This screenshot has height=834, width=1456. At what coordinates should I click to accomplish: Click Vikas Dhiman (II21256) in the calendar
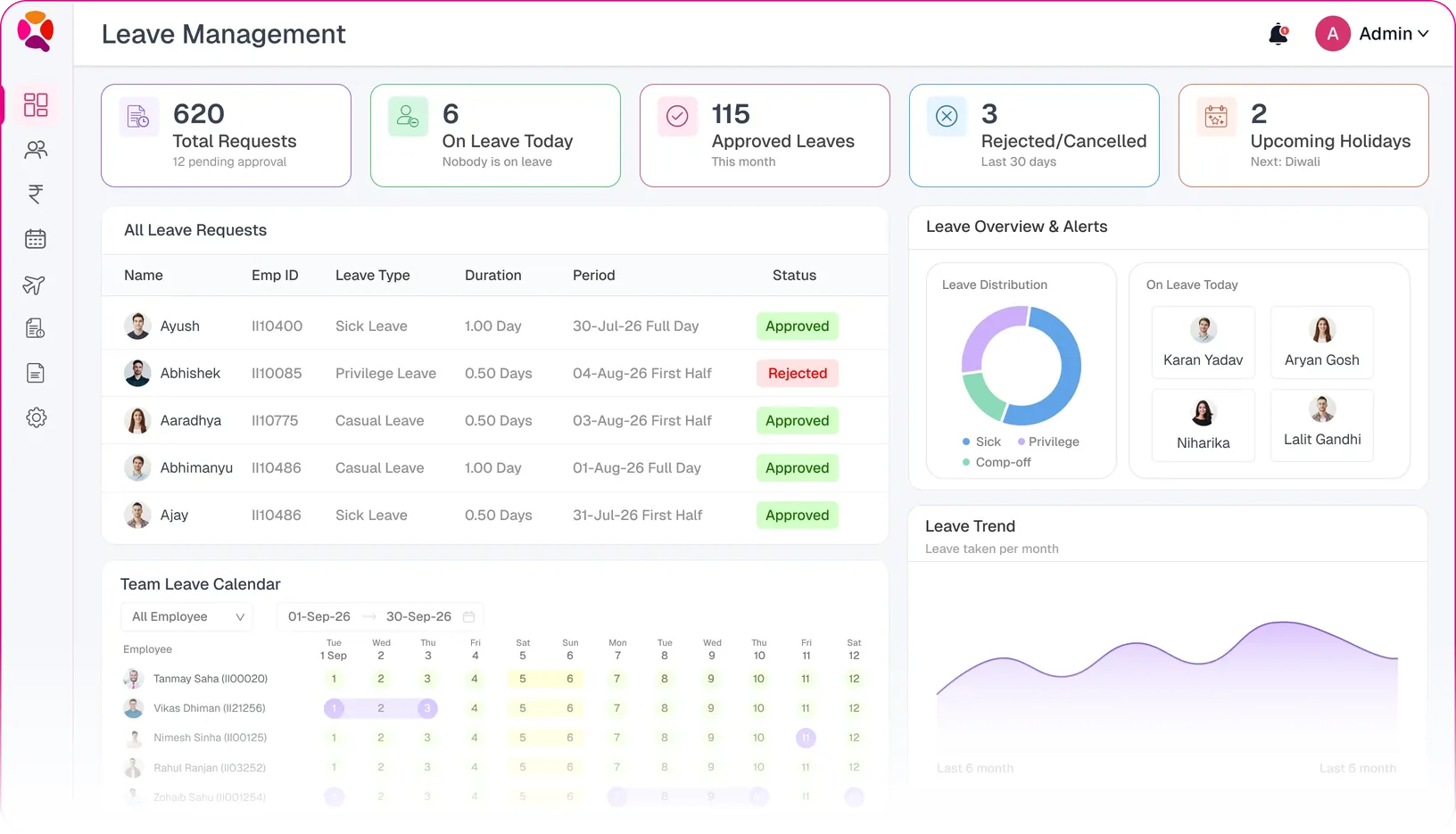pyautogui.click(x=209, y=709)
